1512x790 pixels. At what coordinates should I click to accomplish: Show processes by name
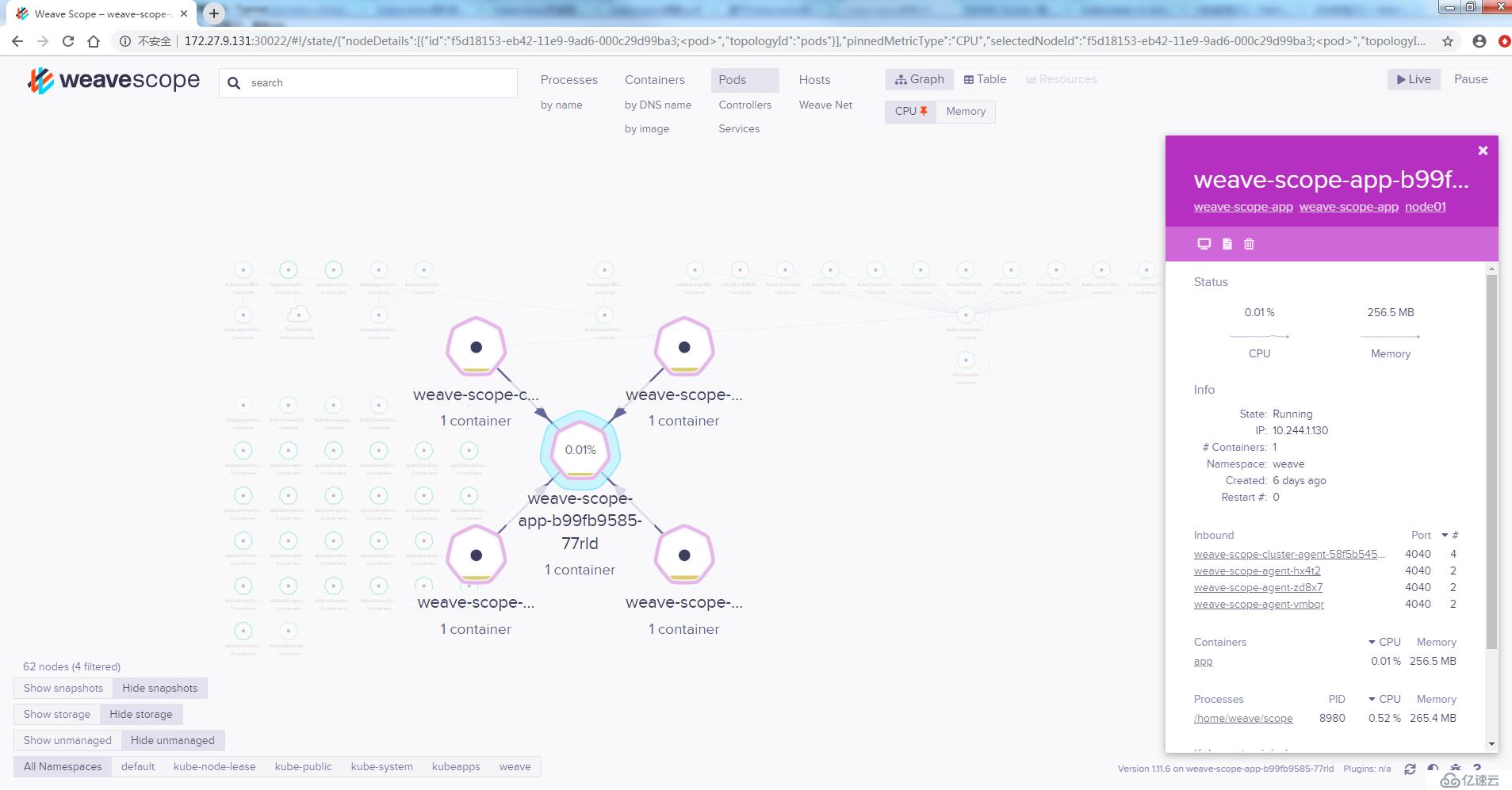coord(561,105)
